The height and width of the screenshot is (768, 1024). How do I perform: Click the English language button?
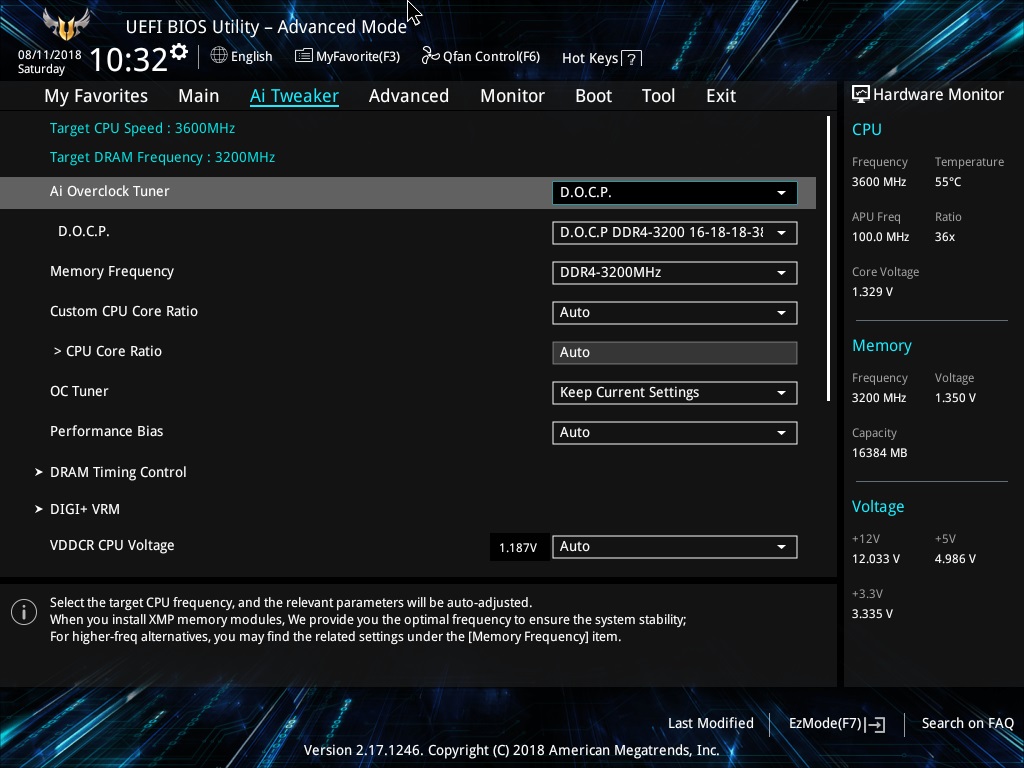tap(251, 56)
